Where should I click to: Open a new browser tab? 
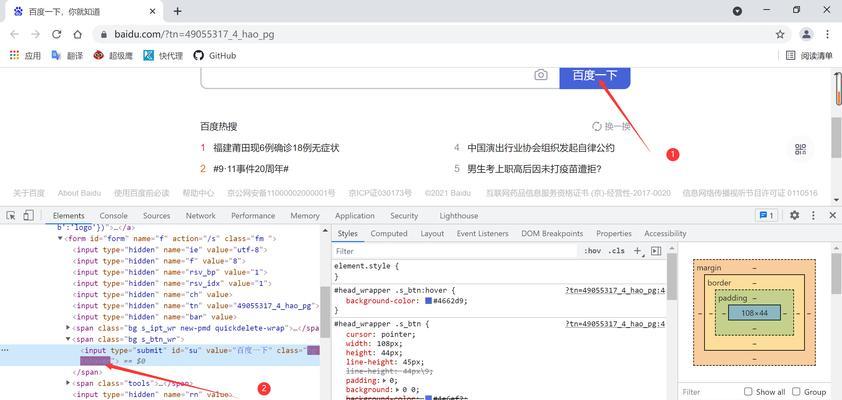tap(178, 11)
